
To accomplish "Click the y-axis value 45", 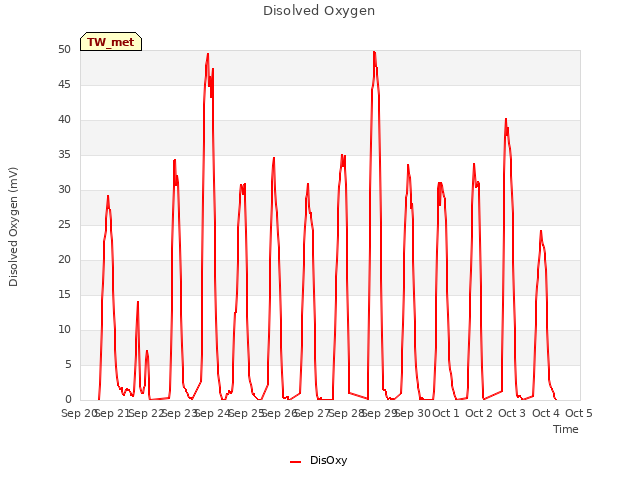I will pos(64,84).
